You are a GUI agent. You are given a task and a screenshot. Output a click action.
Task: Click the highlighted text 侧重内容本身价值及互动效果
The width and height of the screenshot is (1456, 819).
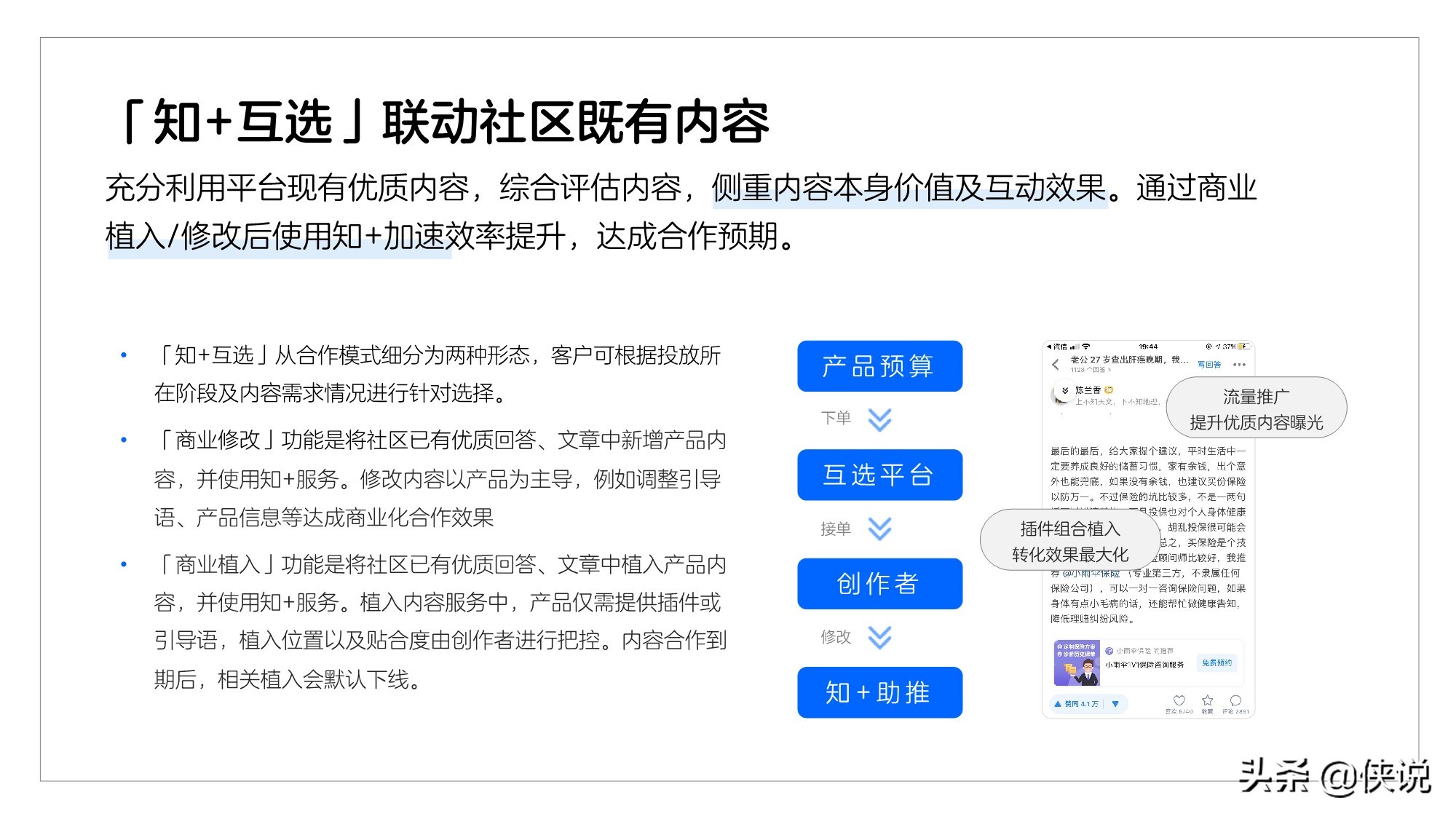coord(909,189)
